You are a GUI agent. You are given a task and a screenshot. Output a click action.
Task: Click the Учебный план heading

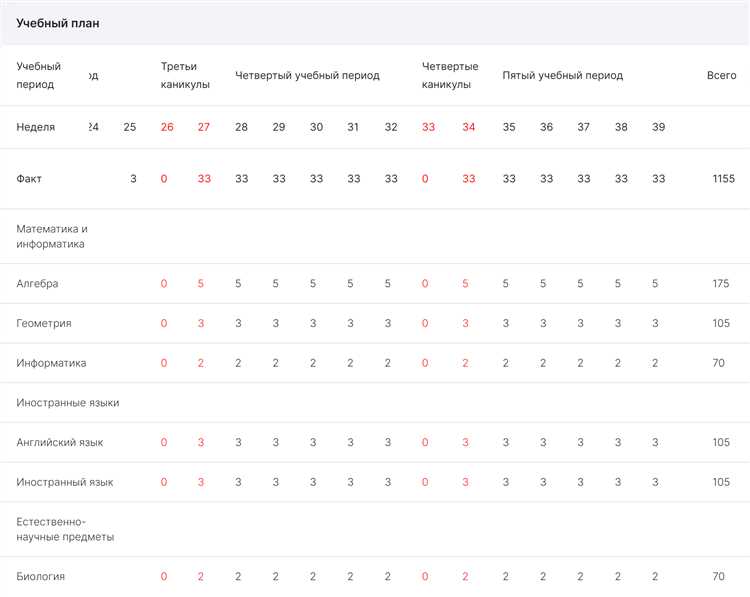pos(57,22)
